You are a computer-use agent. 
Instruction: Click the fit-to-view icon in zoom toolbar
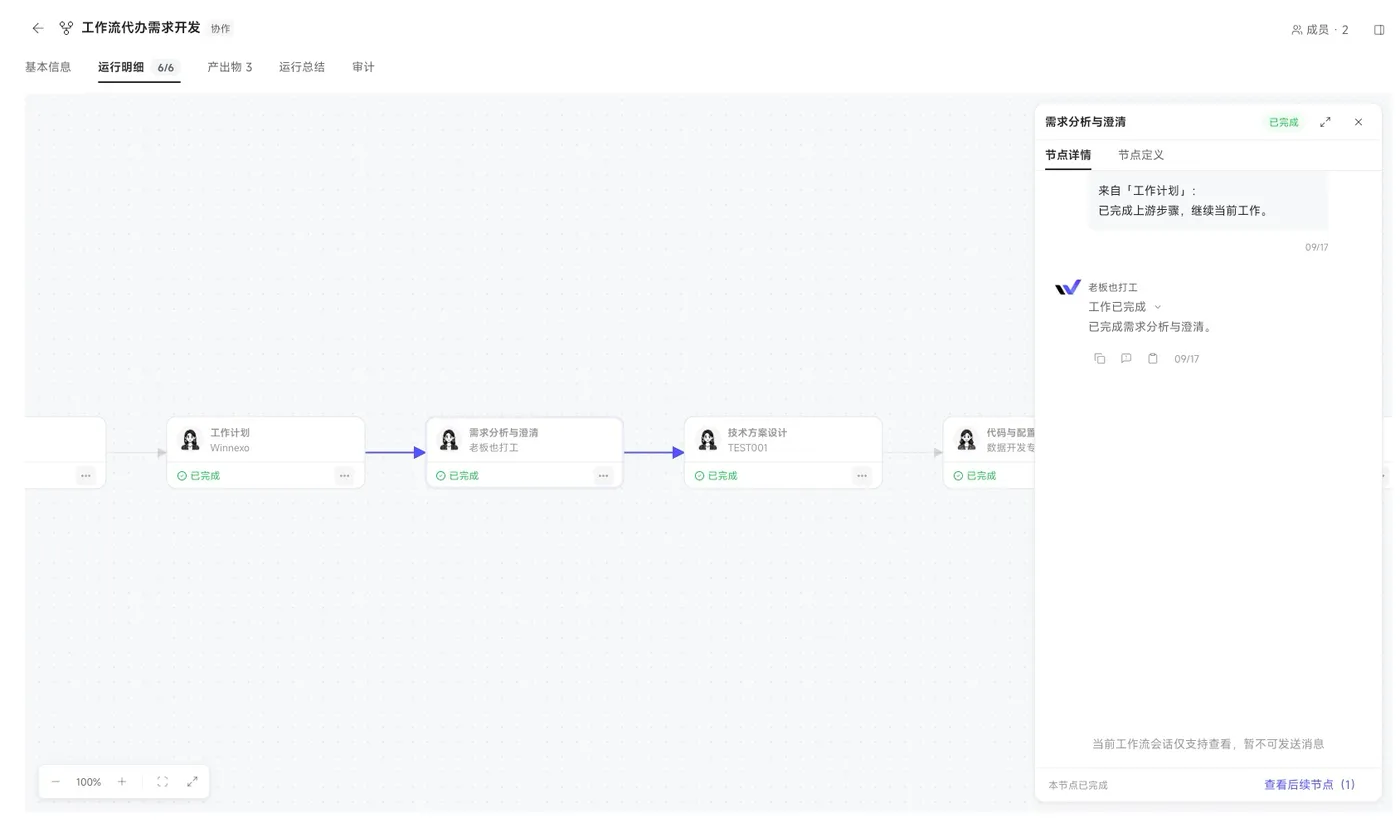[162, 782]
